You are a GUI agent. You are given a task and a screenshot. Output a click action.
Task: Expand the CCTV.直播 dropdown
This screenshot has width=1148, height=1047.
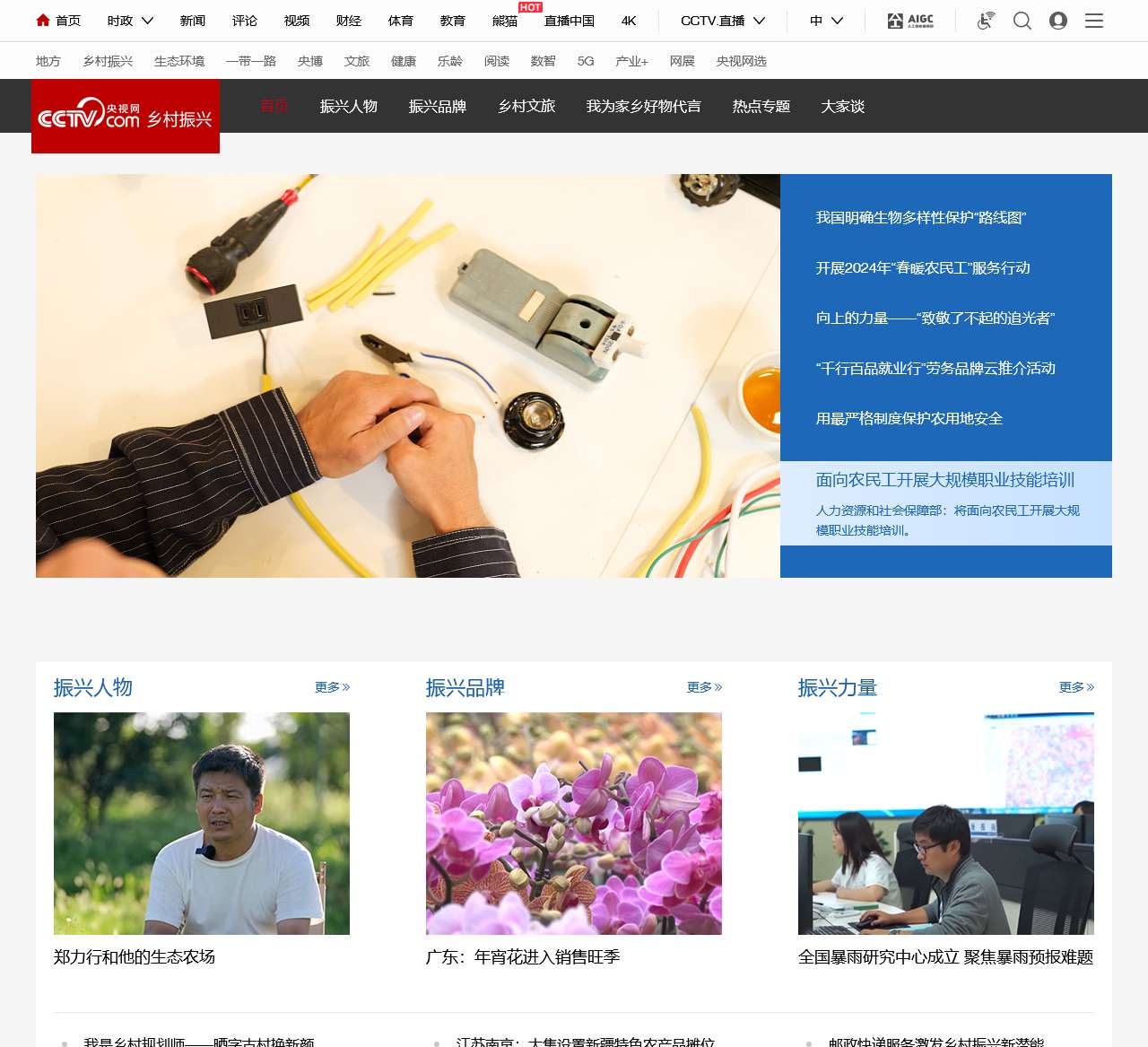(722, 21)
